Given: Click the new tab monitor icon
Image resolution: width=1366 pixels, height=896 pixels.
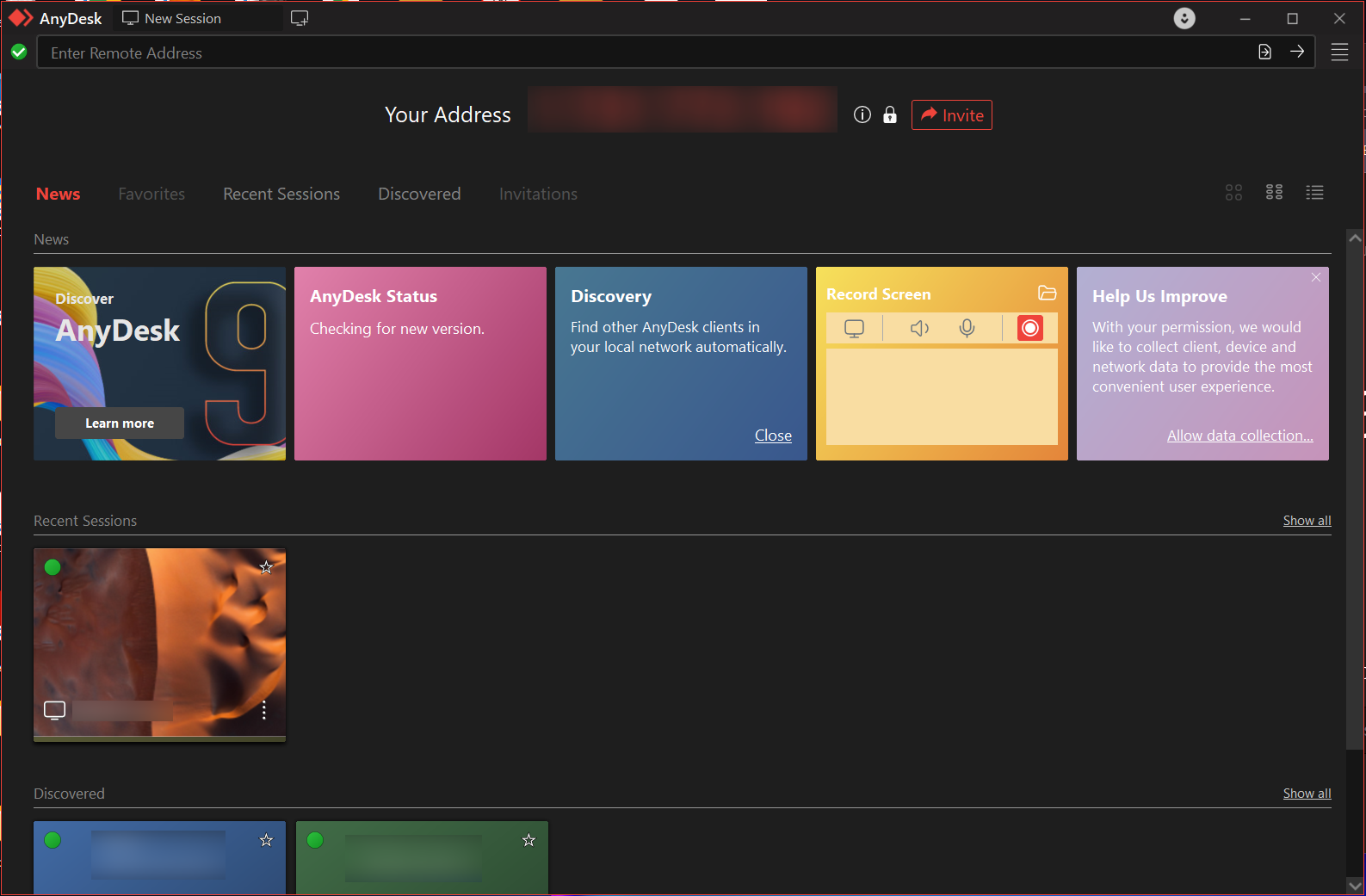Looking at the screenshot, I should click(300, 18).
